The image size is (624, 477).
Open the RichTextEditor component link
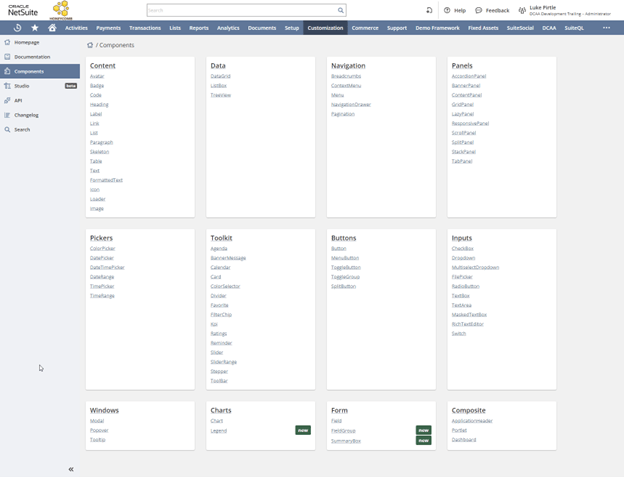[468, 324]
